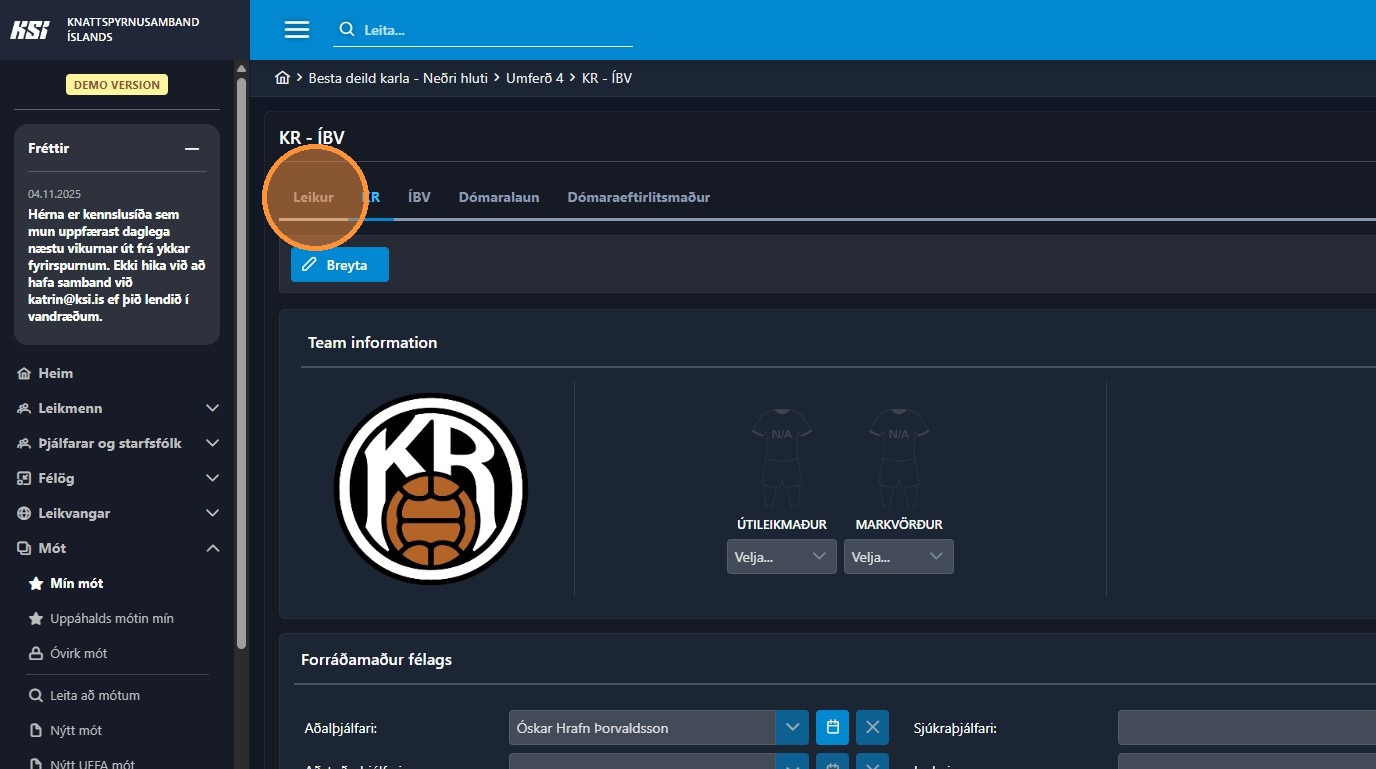1376x769 pixels.
Task: Click the home icon in breadcrumb
Action: [283, 78]
